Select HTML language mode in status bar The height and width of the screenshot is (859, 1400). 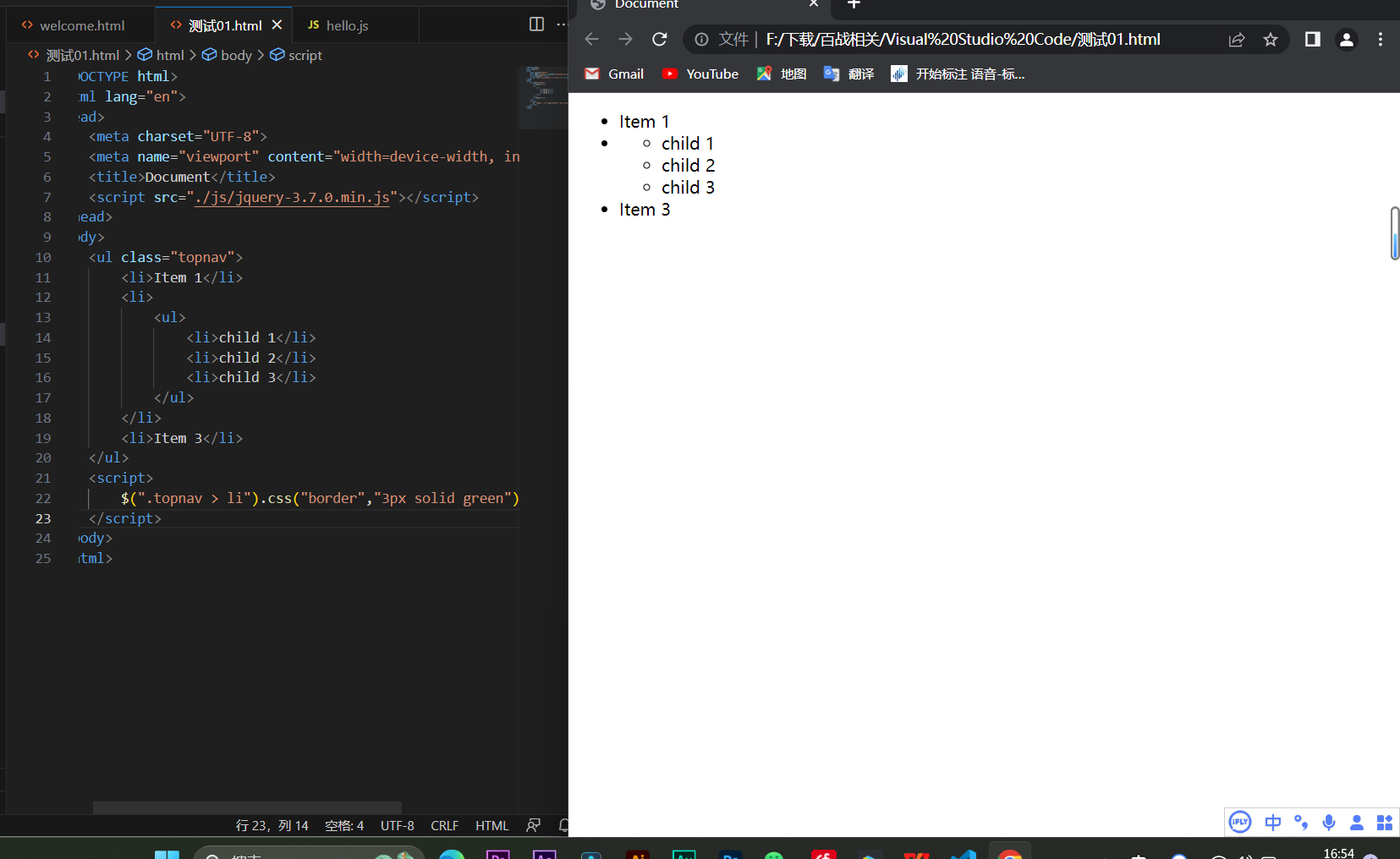[x=491, y=826]
